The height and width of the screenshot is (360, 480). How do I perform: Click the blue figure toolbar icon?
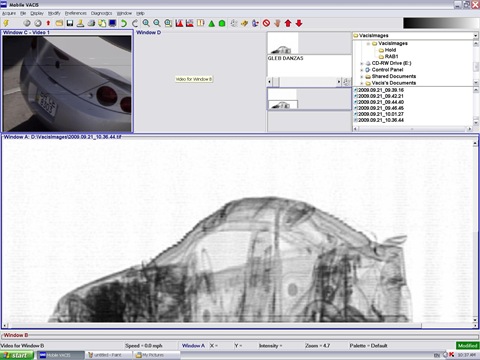[x=255, y=23]
